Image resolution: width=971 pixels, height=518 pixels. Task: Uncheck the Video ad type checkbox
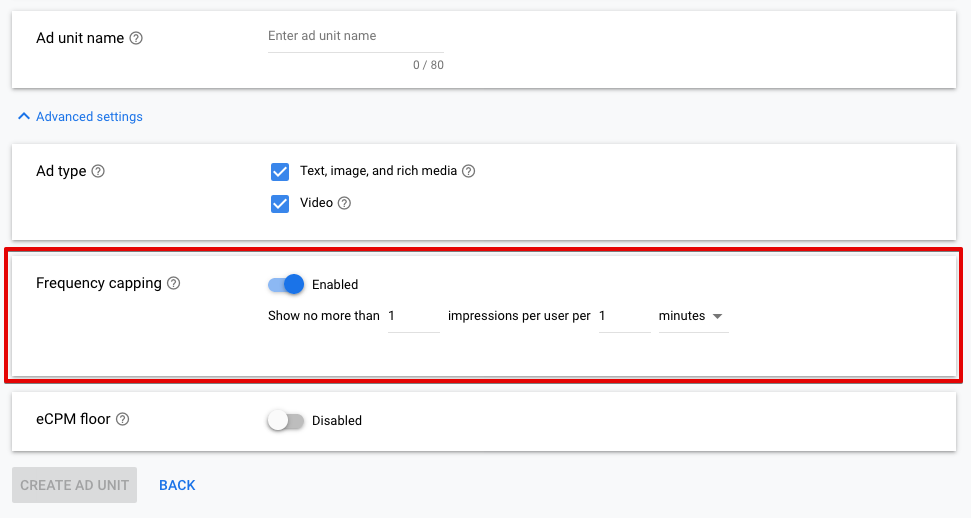pos(280,203)
